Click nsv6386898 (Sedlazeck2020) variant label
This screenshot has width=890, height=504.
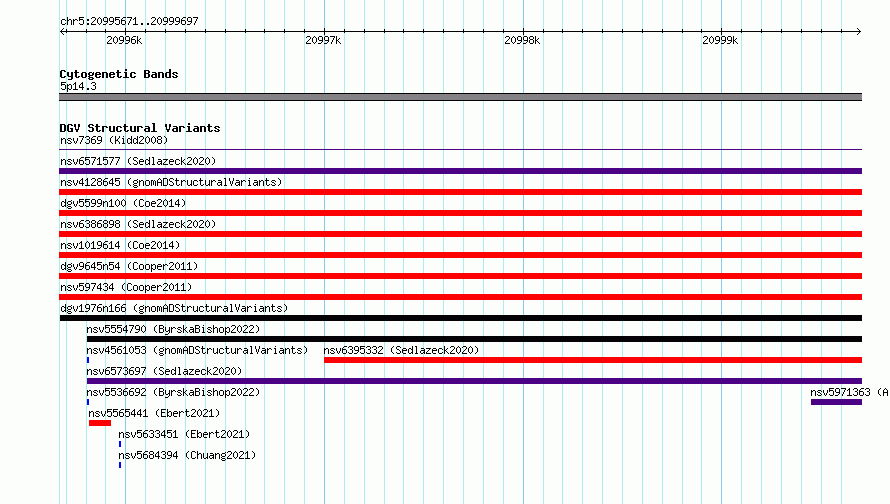click(x=138, y=224)
